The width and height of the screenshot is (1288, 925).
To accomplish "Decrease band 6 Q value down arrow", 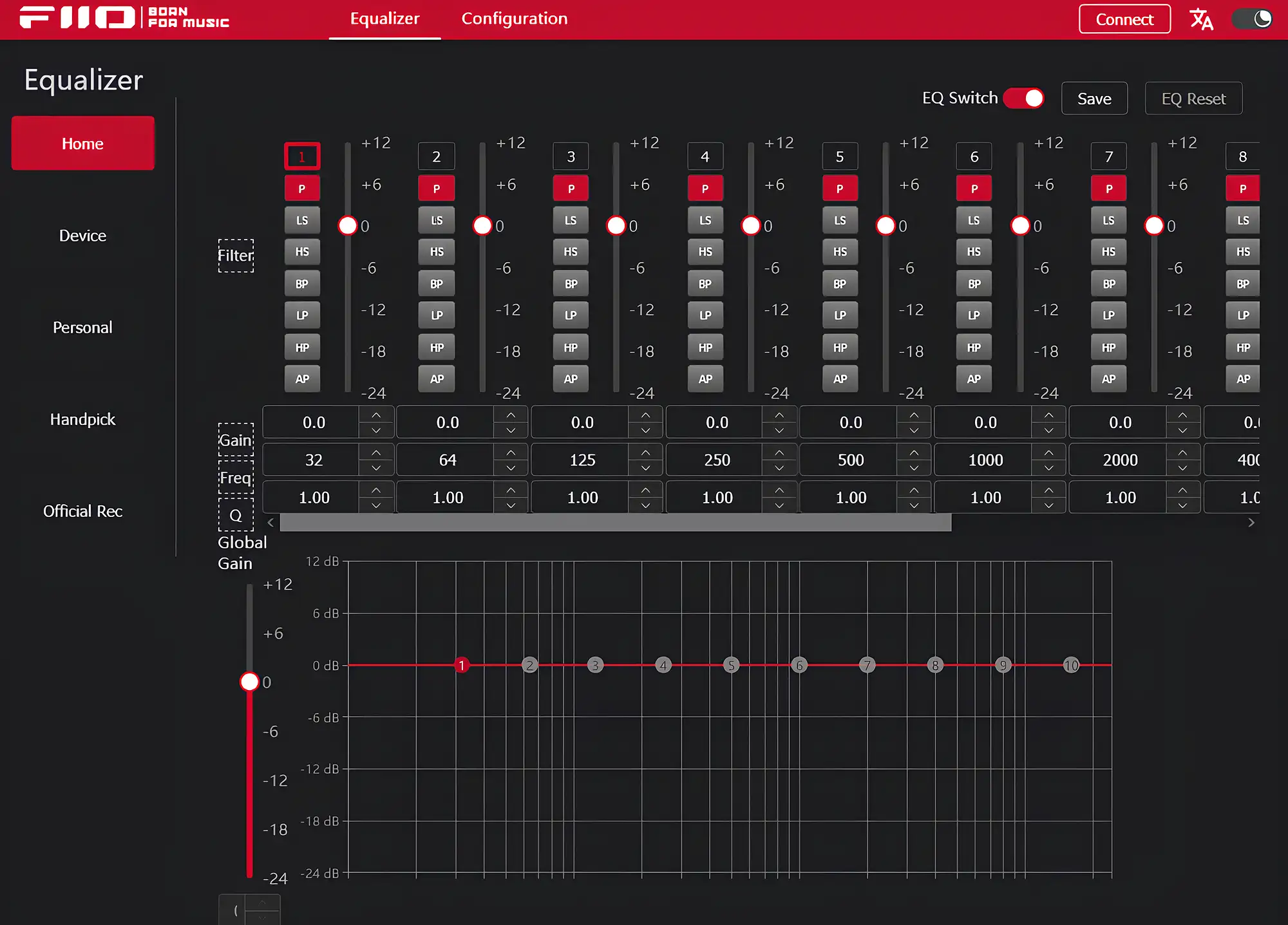I will (1048, 505).
